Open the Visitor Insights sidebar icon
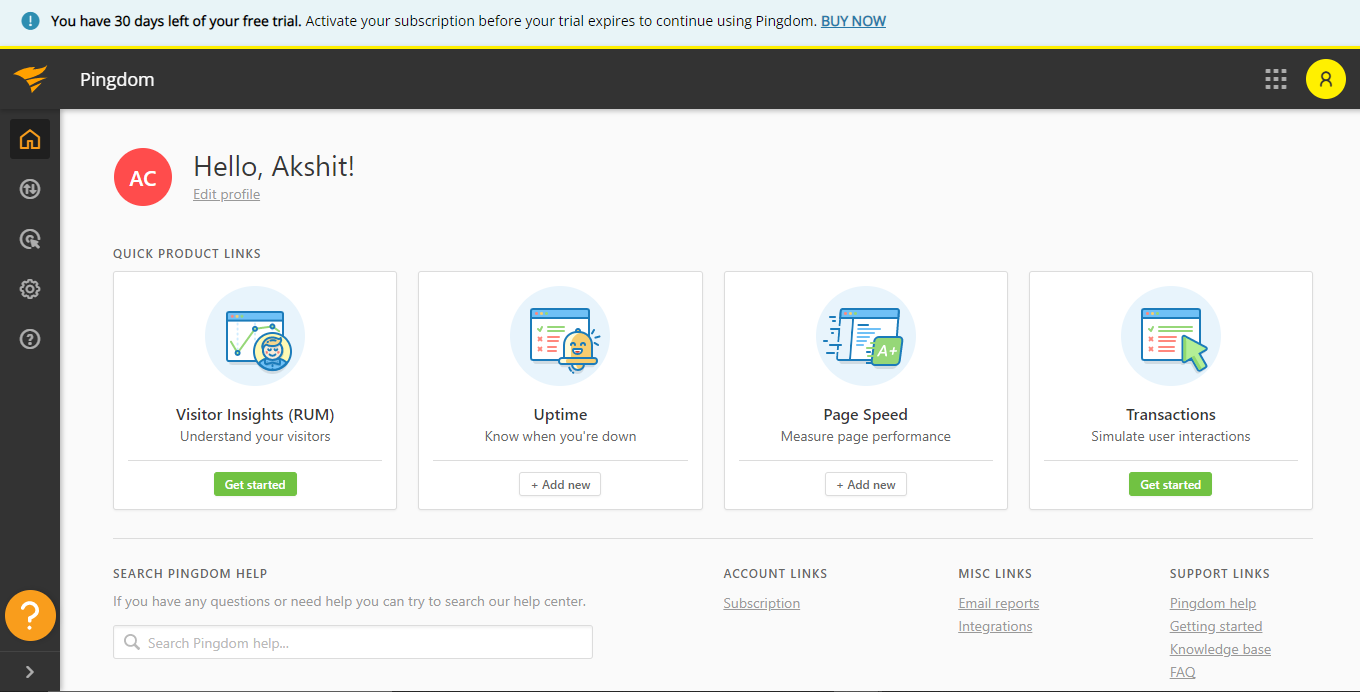This screenshot has width=1360, height=692. point(30,239)
